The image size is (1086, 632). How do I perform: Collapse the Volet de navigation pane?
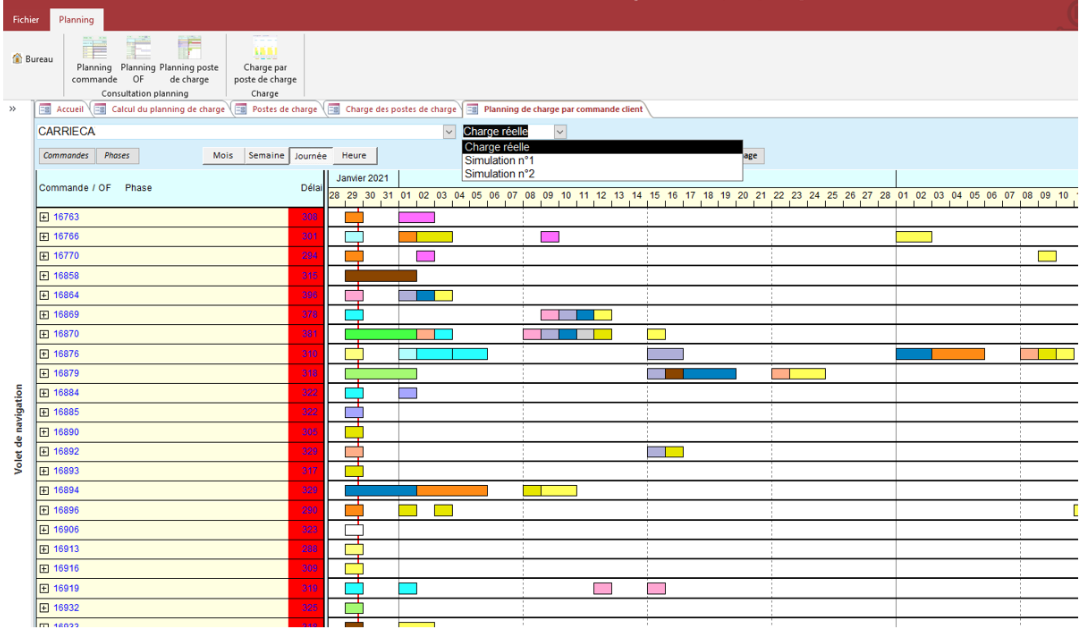(12, 108)
